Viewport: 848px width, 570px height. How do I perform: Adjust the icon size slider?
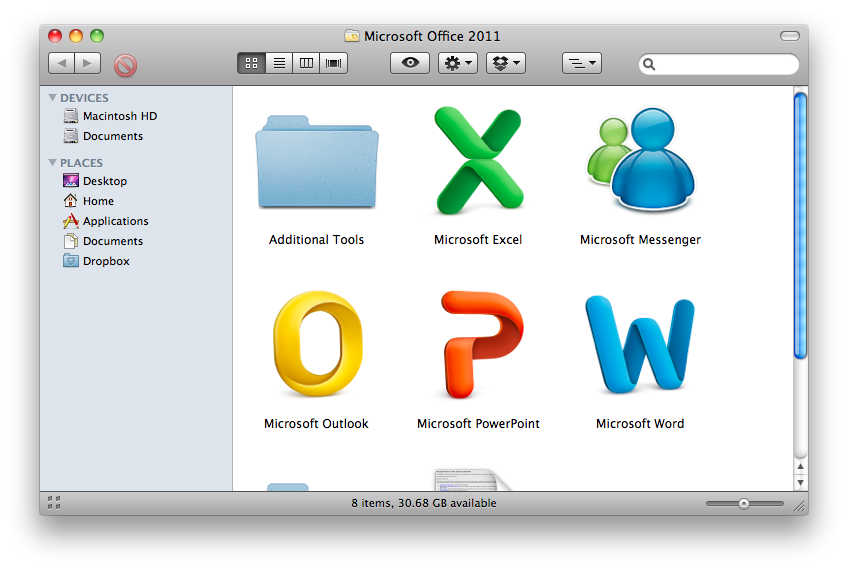click(x=744, y=503)
